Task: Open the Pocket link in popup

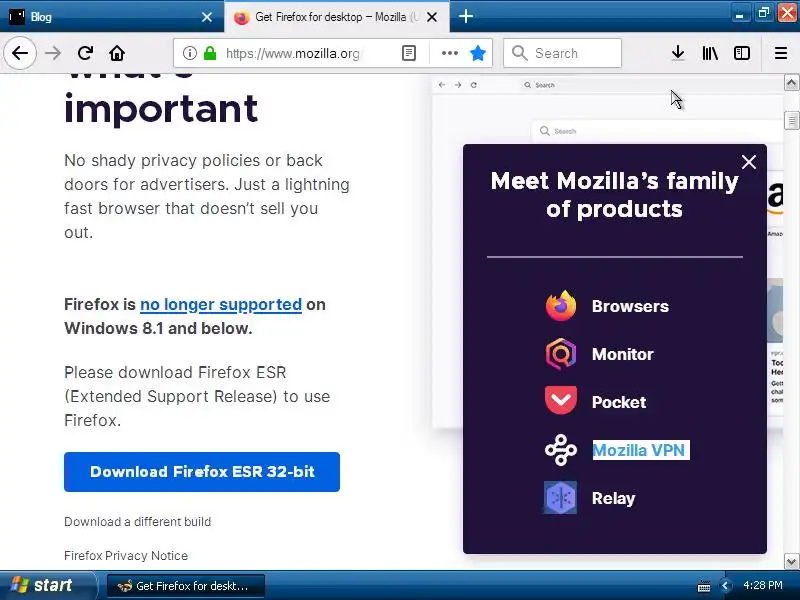Action: coord(619,402)
